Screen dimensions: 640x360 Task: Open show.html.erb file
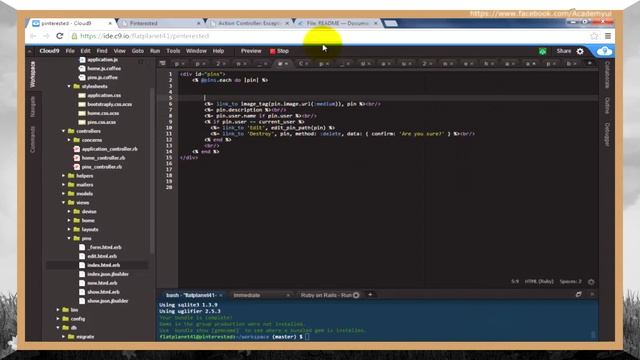tap(103, 292)
